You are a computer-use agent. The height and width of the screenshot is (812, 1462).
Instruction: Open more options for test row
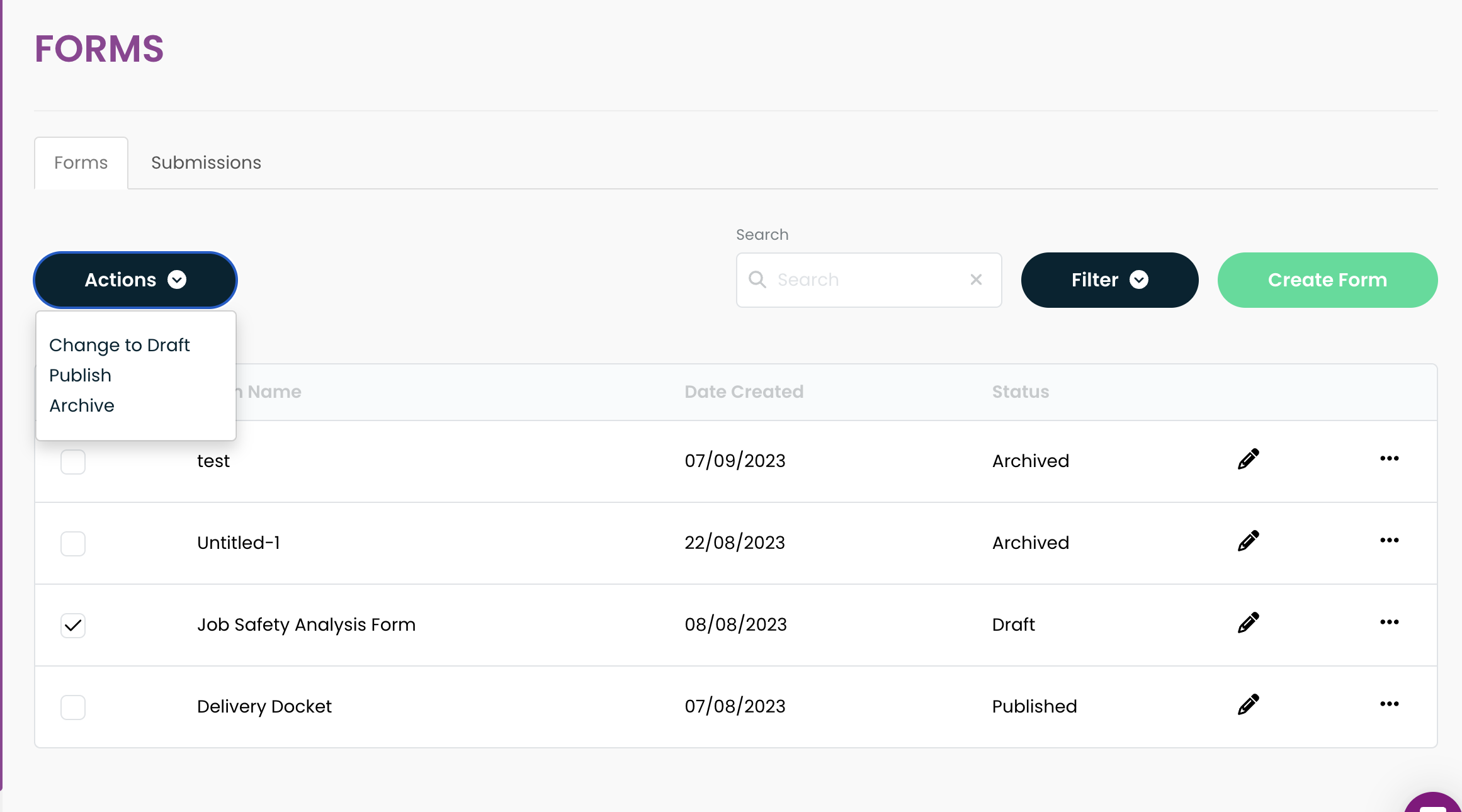(x=1389, y=458)
